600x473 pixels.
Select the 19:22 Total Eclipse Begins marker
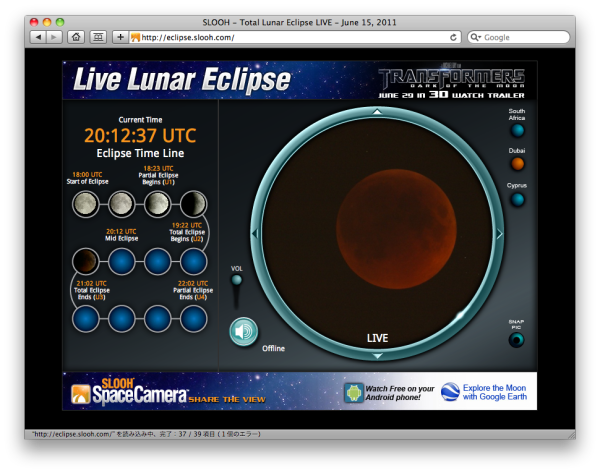pos(193,261)
